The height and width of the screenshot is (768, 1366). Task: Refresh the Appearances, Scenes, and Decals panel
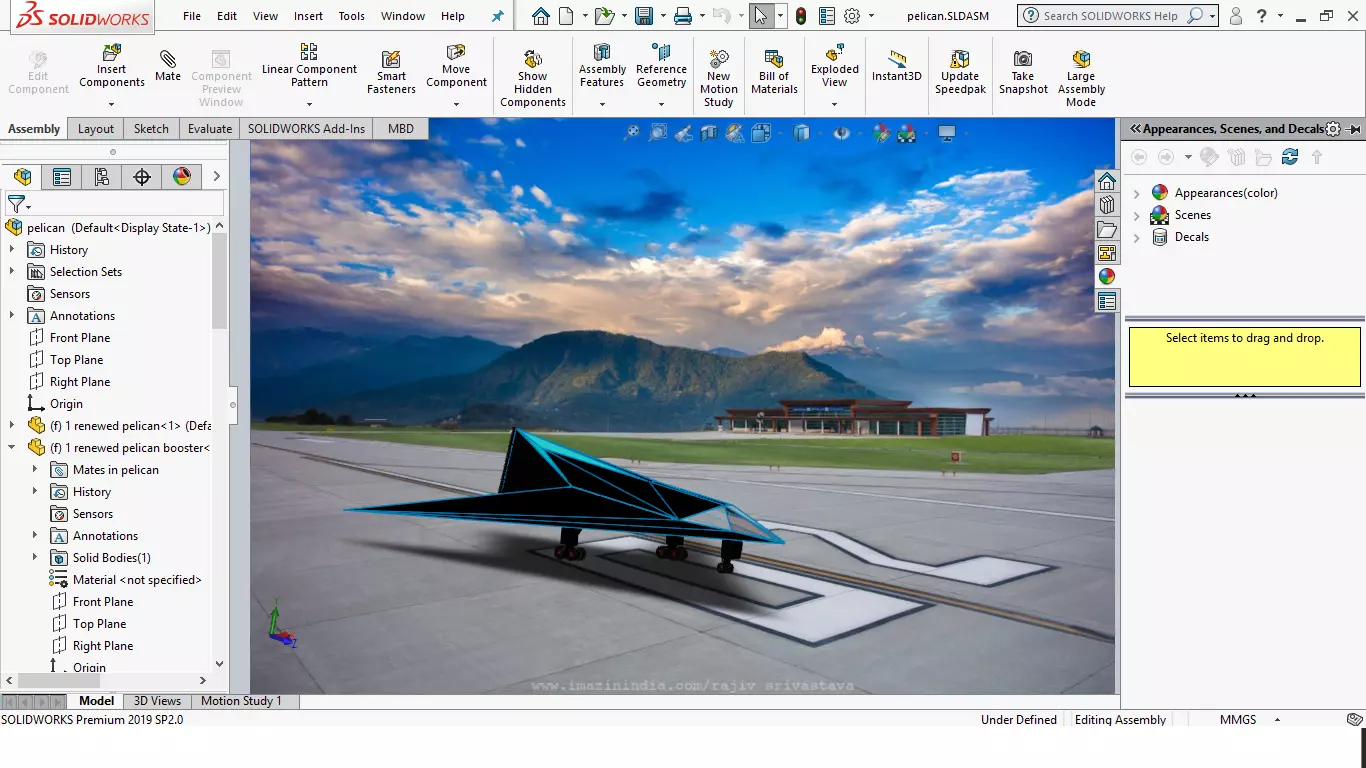pyautogui.click(x=1290, y=157)
